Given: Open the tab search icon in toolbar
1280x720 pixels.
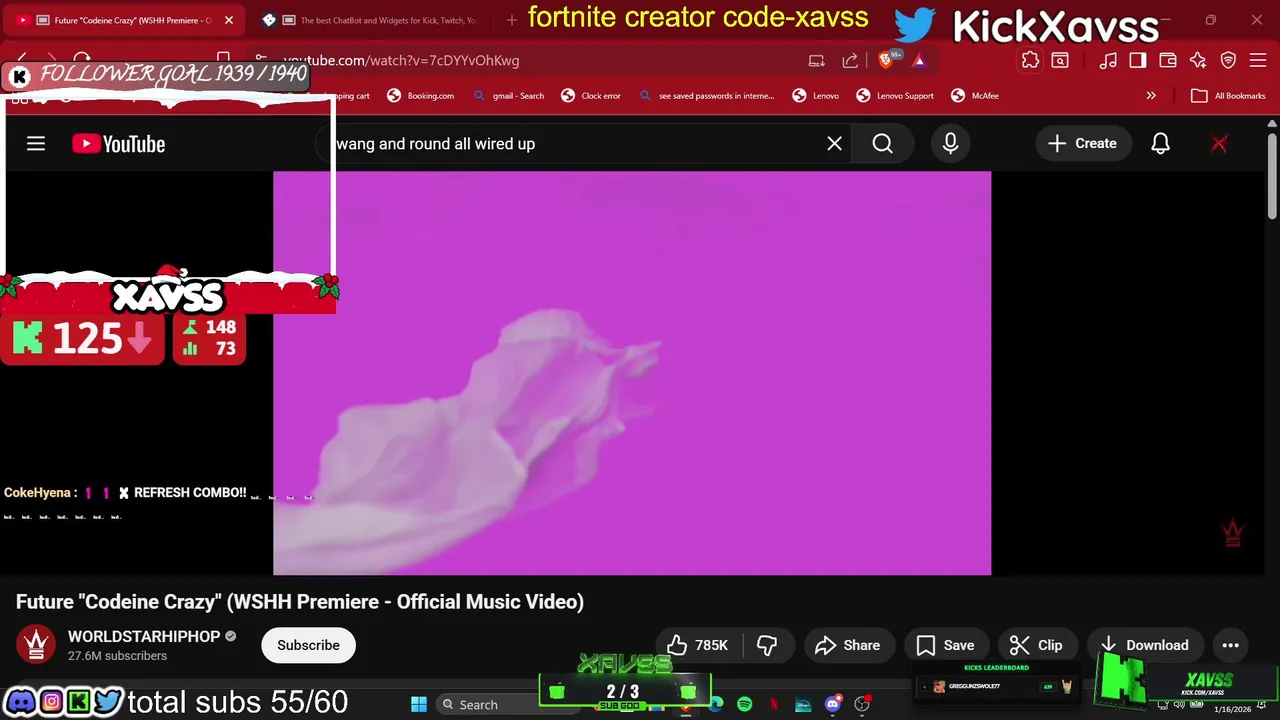Looking at the screenshot, I should point(1060,60).
